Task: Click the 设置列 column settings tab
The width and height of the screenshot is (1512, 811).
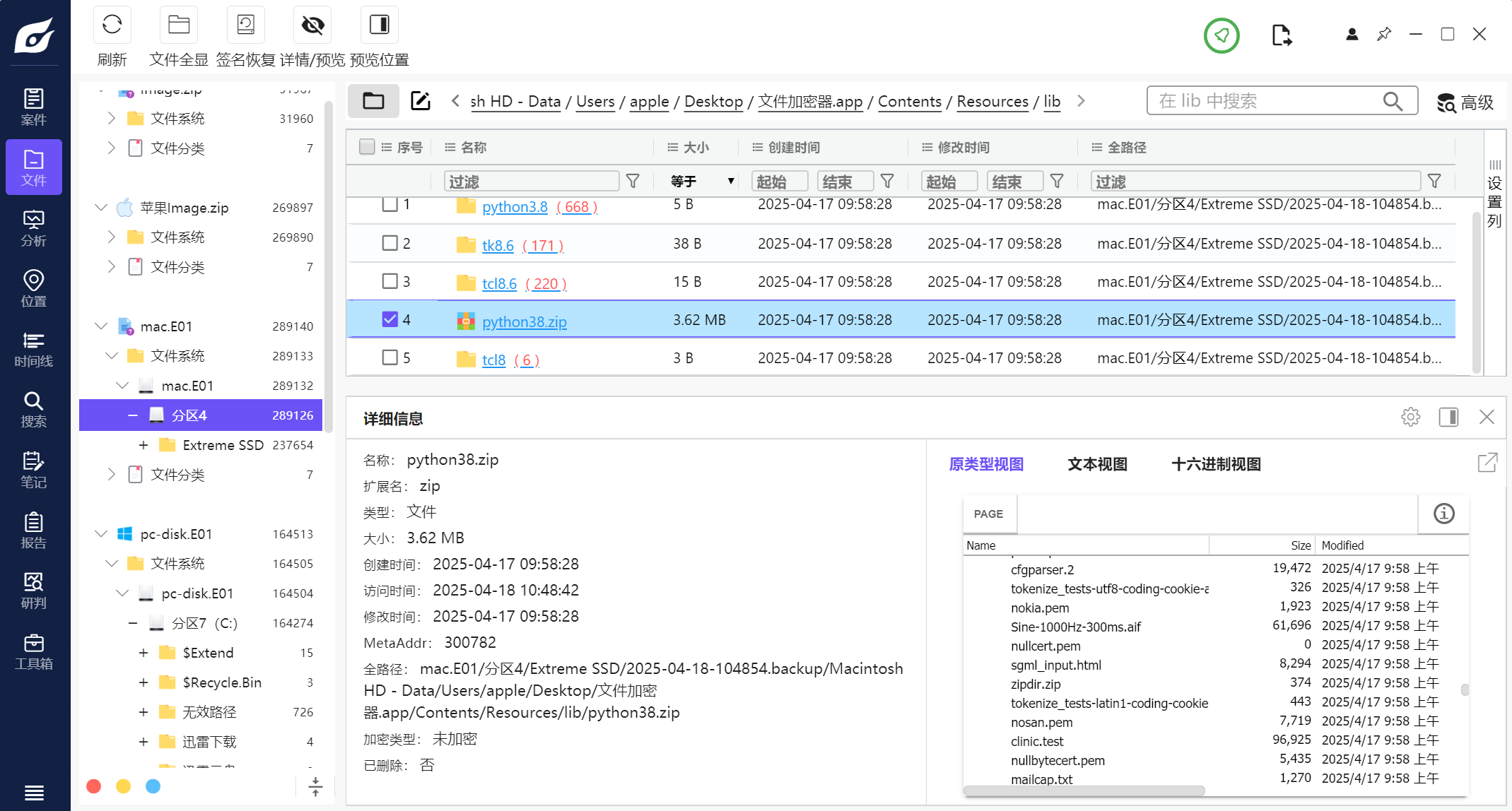Action: point(1494,193)
